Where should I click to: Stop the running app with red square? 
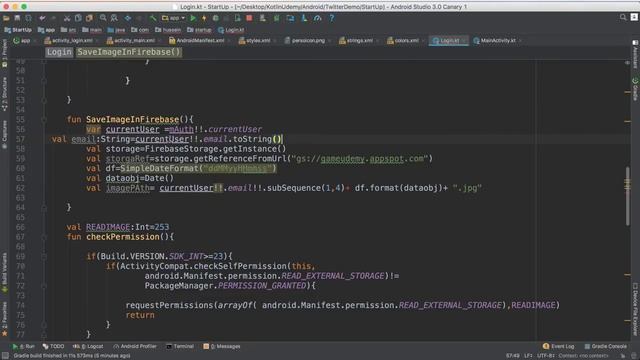point(249,18)
